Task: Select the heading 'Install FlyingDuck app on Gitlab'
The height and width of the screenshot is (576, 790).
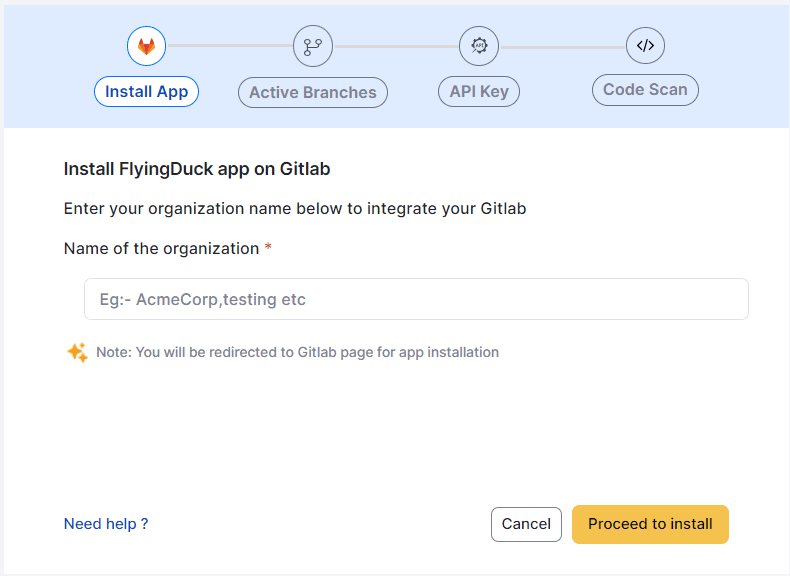Action: tap(197, 169)
